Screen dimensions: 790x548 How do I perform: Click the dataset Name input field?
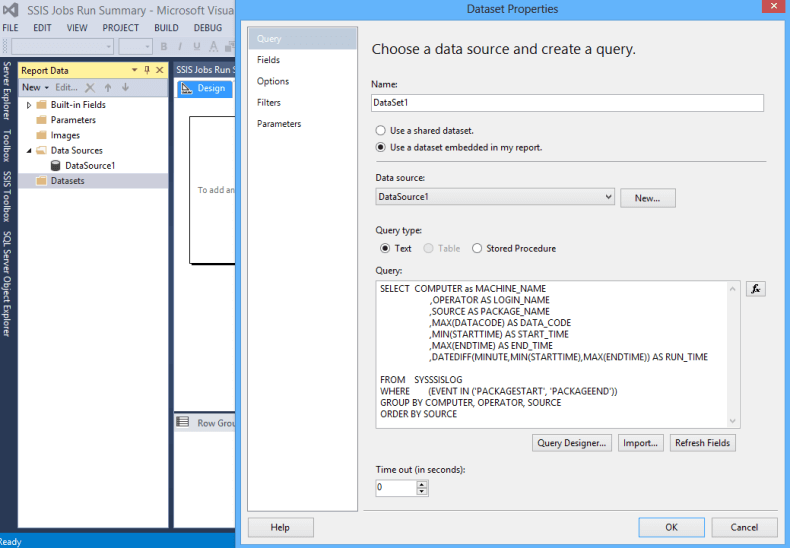[567, 103]
